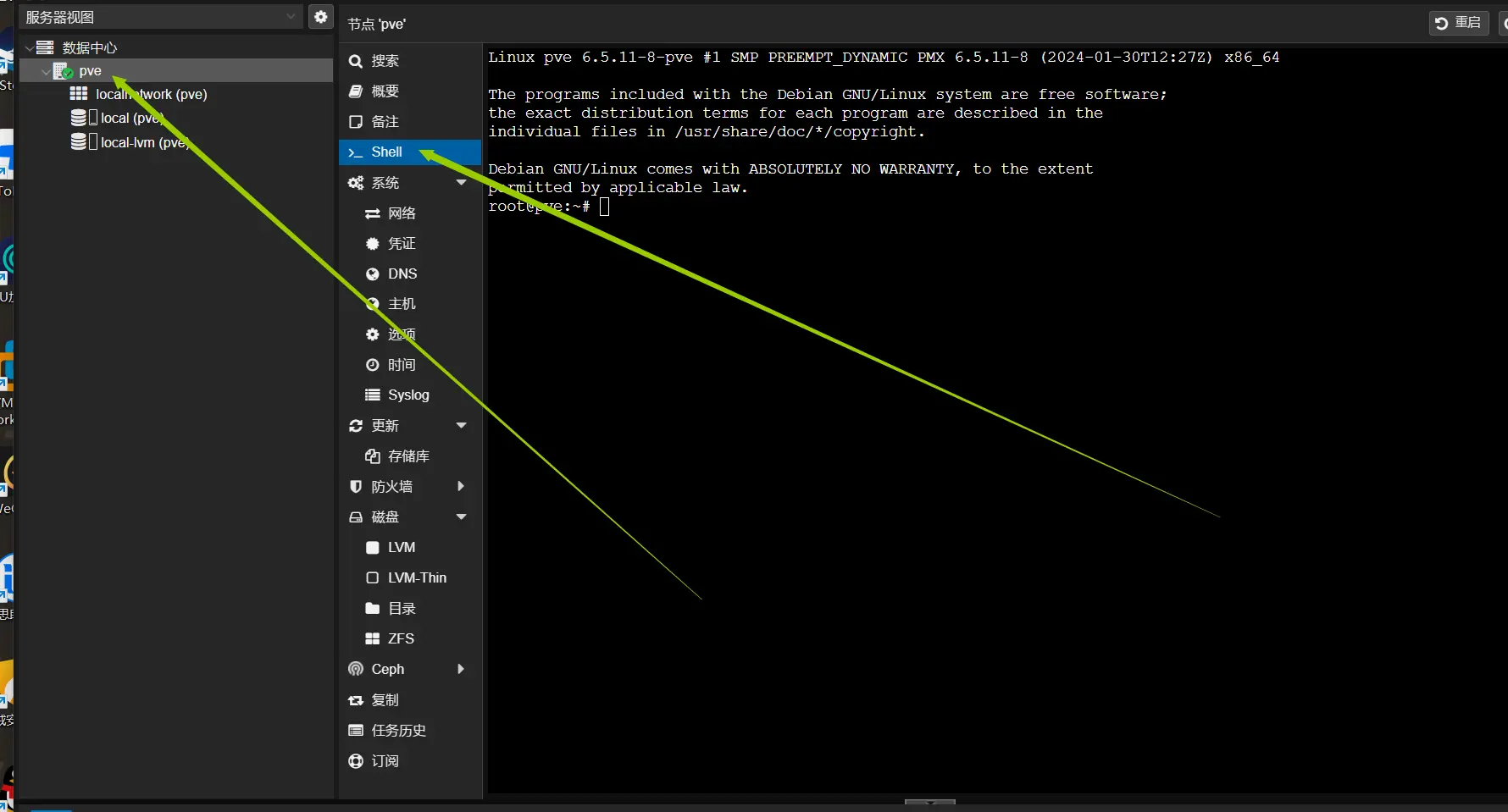Click the Syslog list icon
This screenshot has width=1508, height=812.
click(372, 395)
